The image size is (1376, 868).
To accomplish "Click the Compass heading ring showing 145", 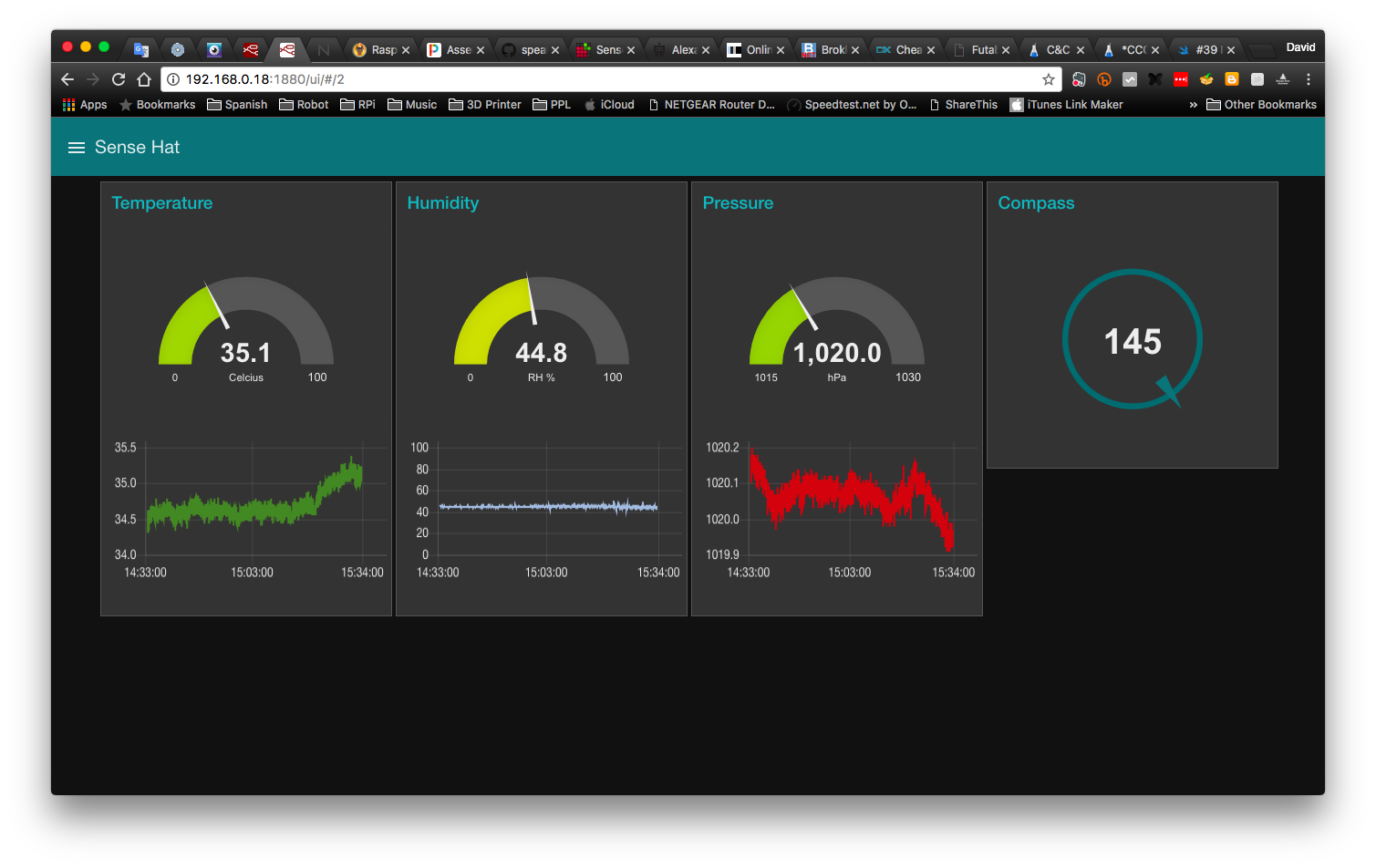I will pyautogui.click(x=1132, y=339).
